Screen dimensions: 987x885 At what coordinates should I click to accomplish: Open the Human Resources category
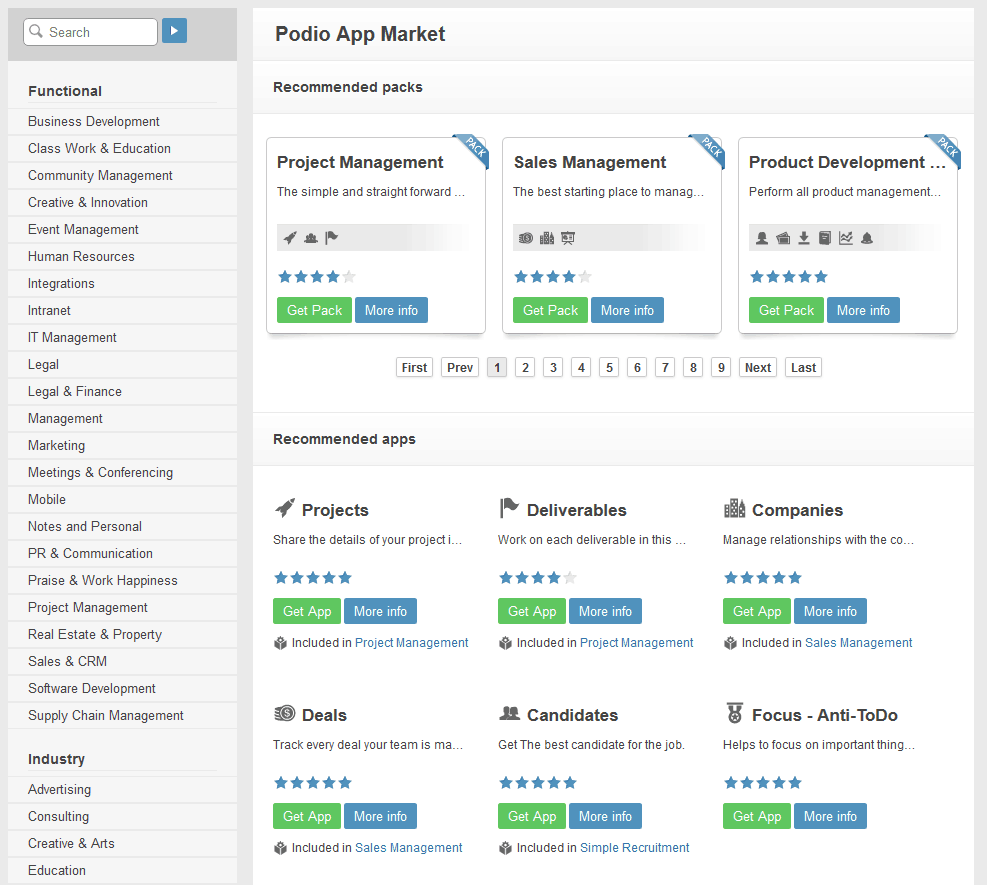pyautogui.click(x=81, y=256)
